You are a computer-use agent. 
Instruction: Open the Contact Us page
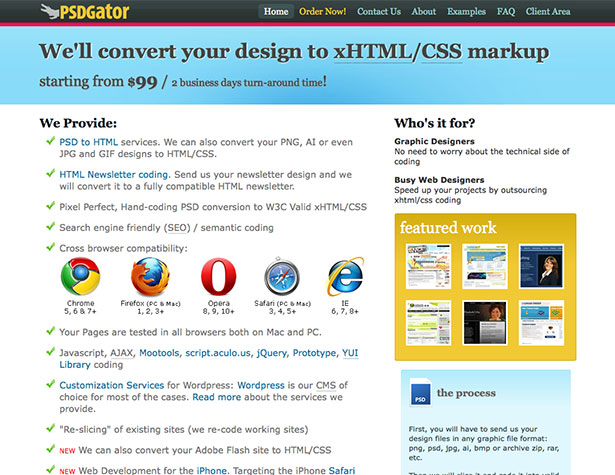(379, 11)
